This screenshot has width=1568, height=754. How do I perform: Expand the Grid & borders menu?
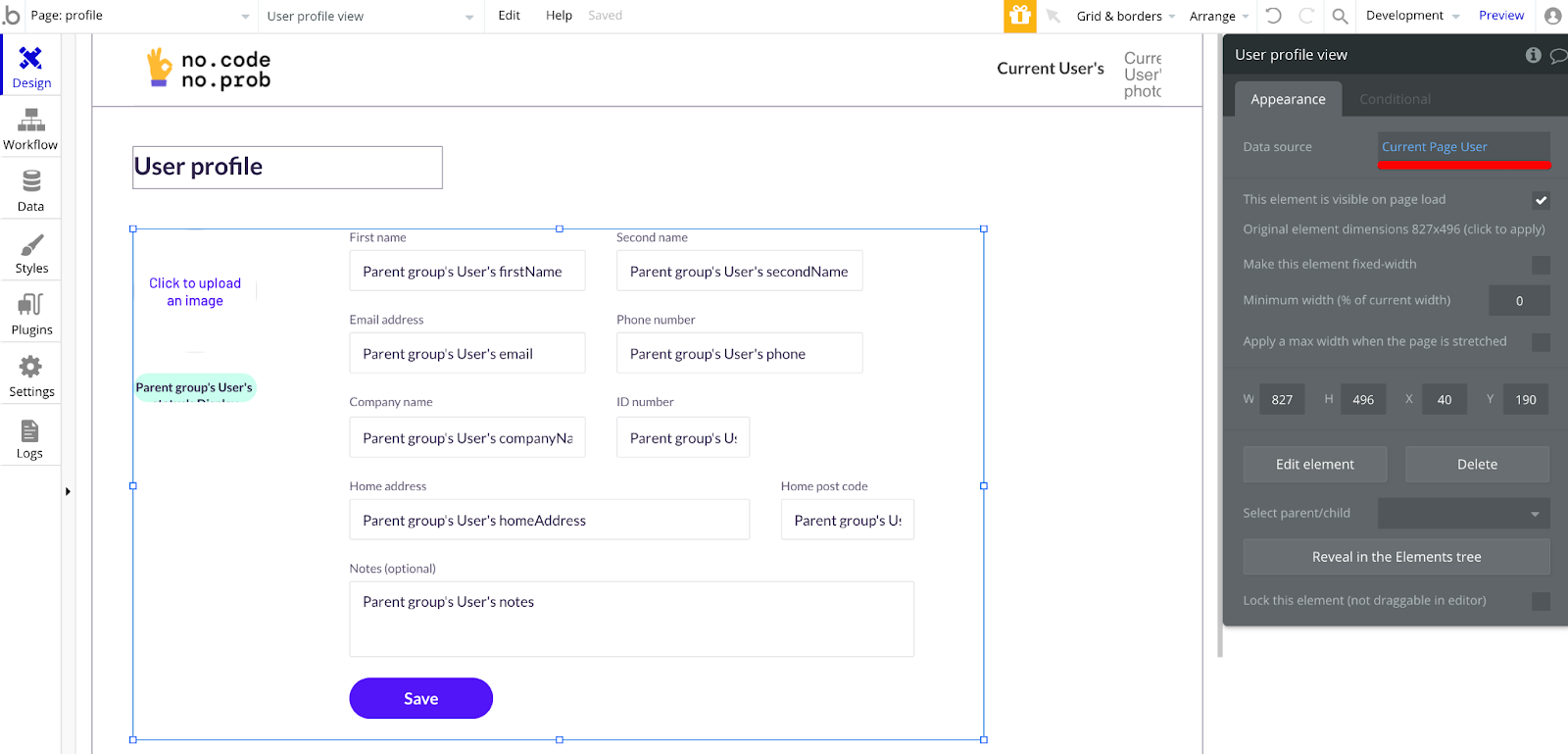click(x=1126, y=16)
